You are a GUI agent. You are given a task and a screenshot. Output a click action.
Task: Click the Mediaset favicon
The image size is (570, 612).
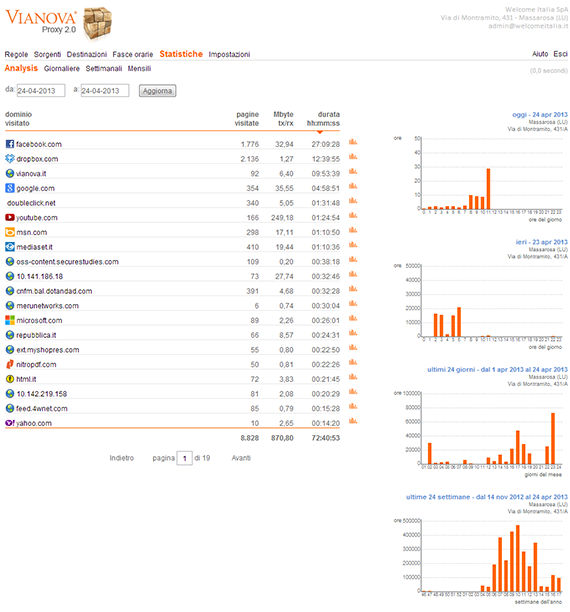10,247
